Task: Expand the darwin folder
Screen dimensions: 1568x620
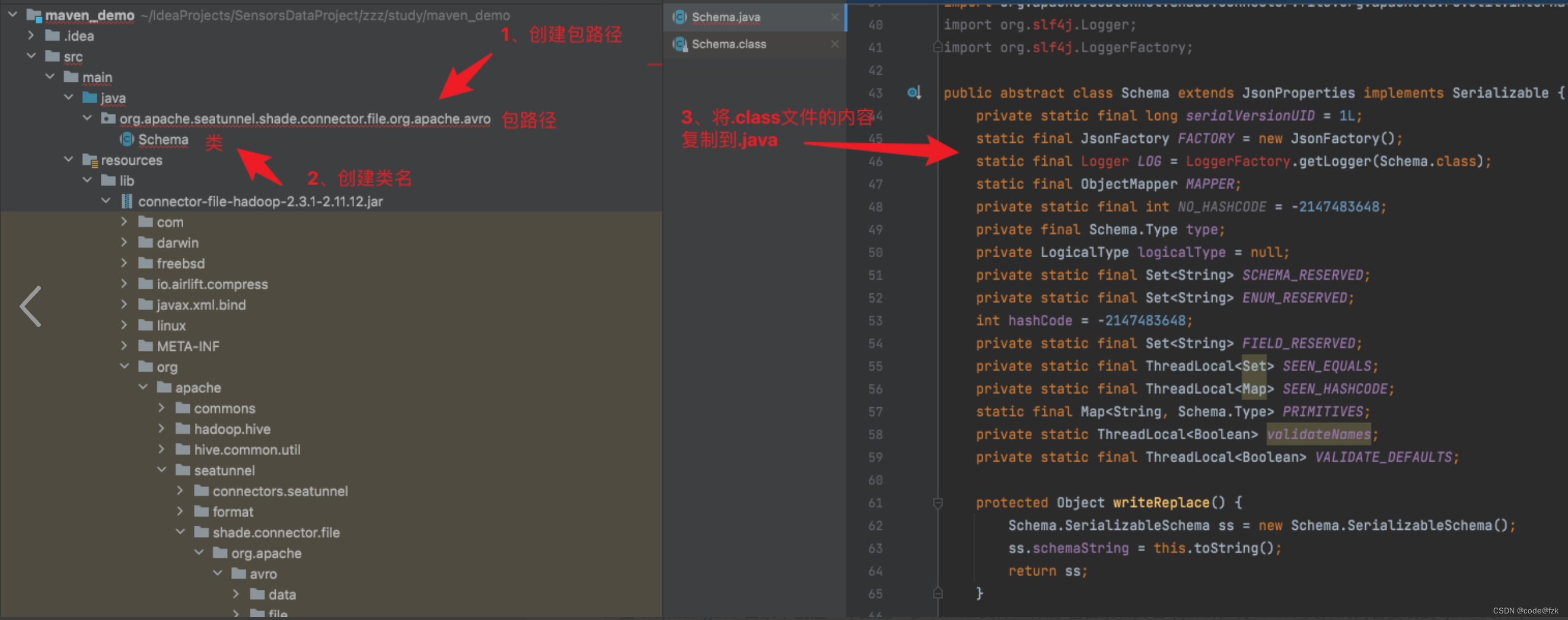Action: 124,242
